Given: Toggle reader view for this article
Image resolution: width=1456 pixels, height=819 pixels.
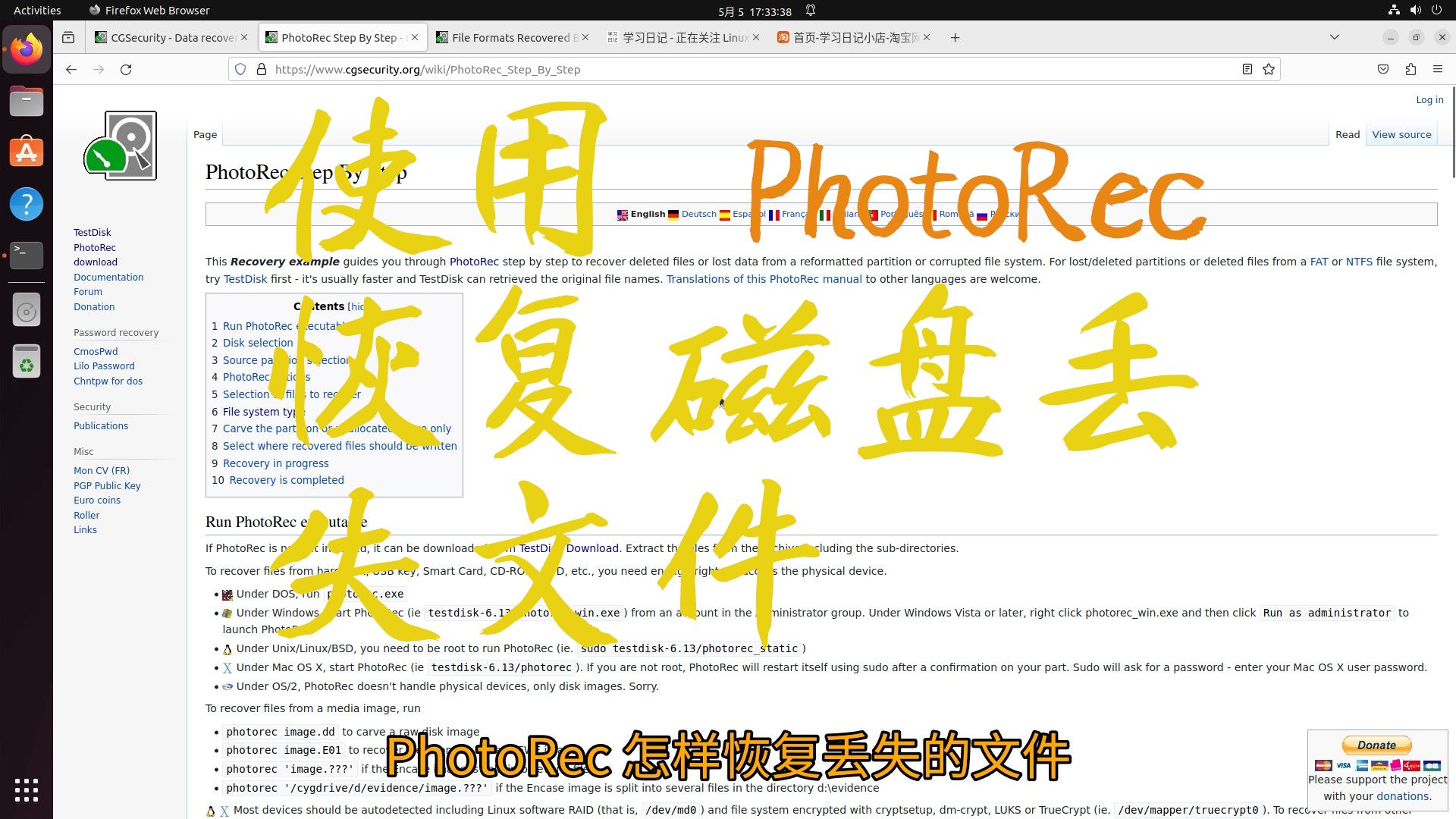Looking at the screenshot, I should (x=1247, y=69).
